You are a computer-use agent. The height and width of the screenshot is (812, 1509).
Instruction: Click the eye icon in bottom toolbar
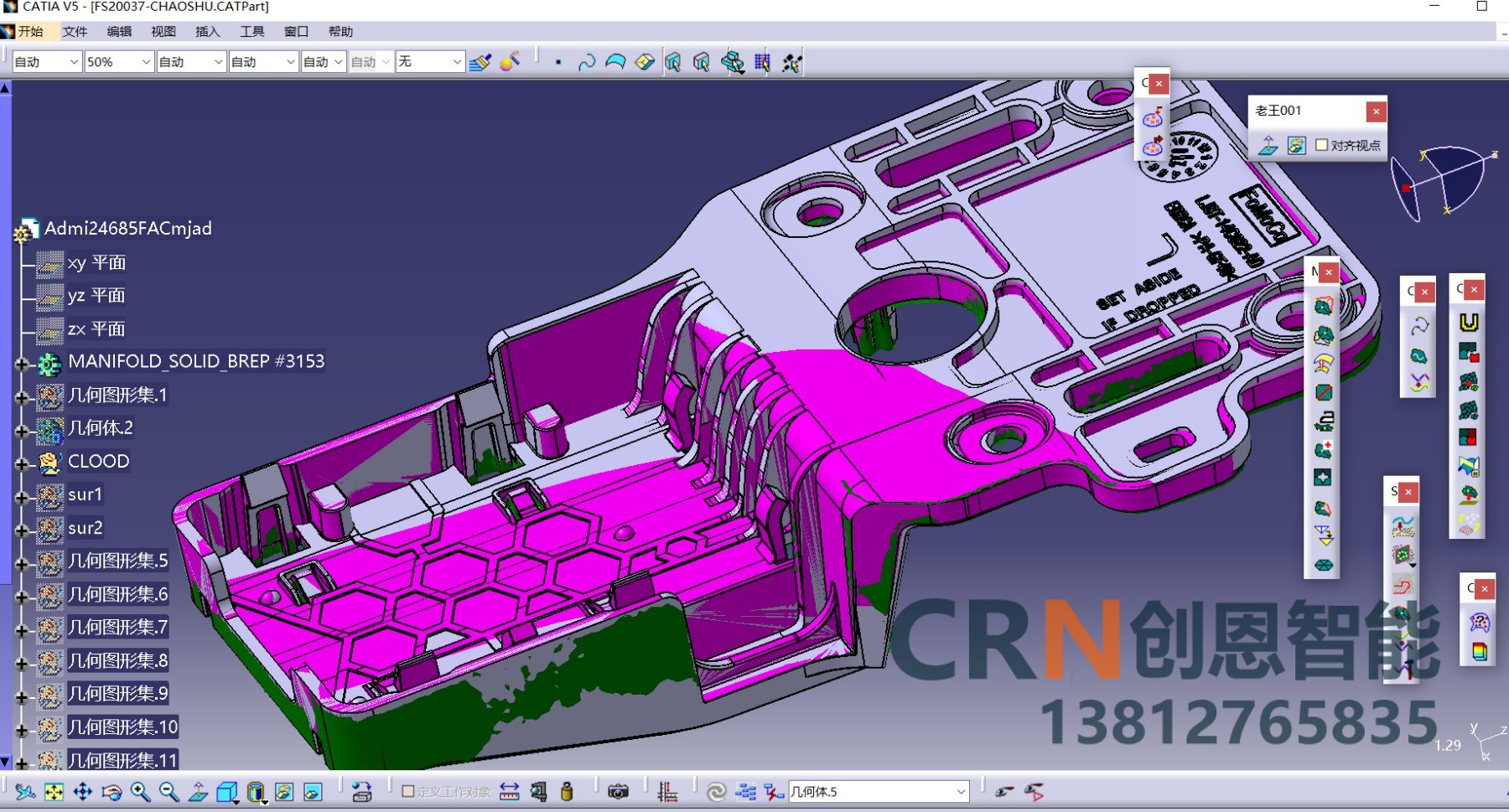1004,792
